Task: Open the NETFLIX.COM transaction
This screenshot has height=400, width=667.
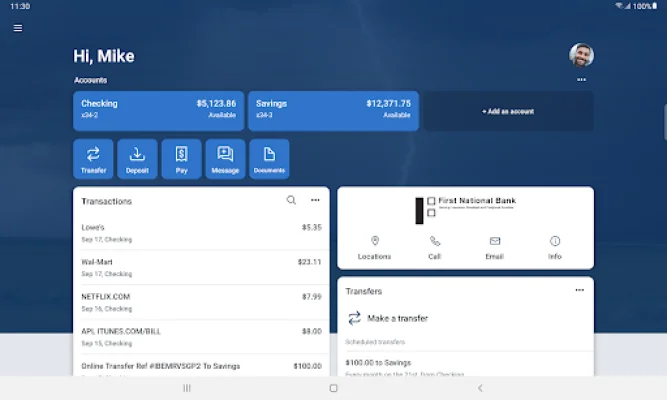Action: pyautogui.click(x=201, y=301)
